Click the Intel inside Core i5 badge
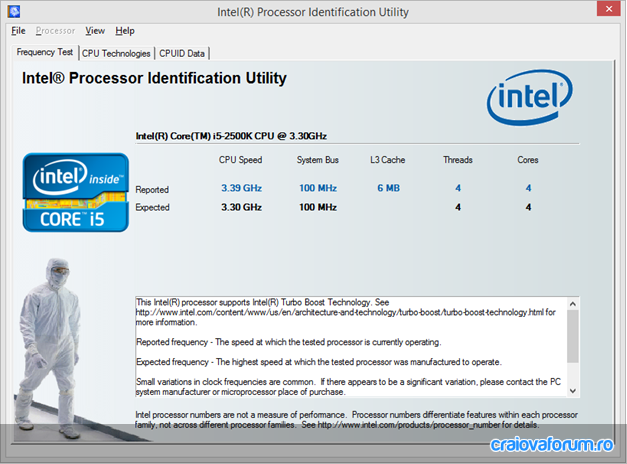Screen dimensions: 627x464 (x=76, y=192)
